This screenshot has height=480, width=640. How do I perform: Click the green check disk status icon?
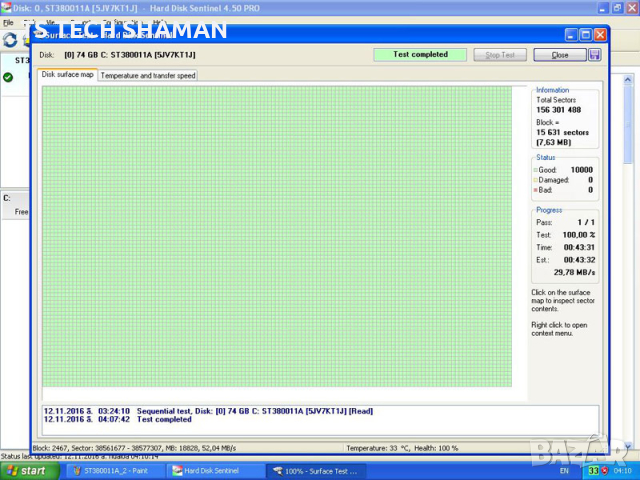[x=8, y=76]
